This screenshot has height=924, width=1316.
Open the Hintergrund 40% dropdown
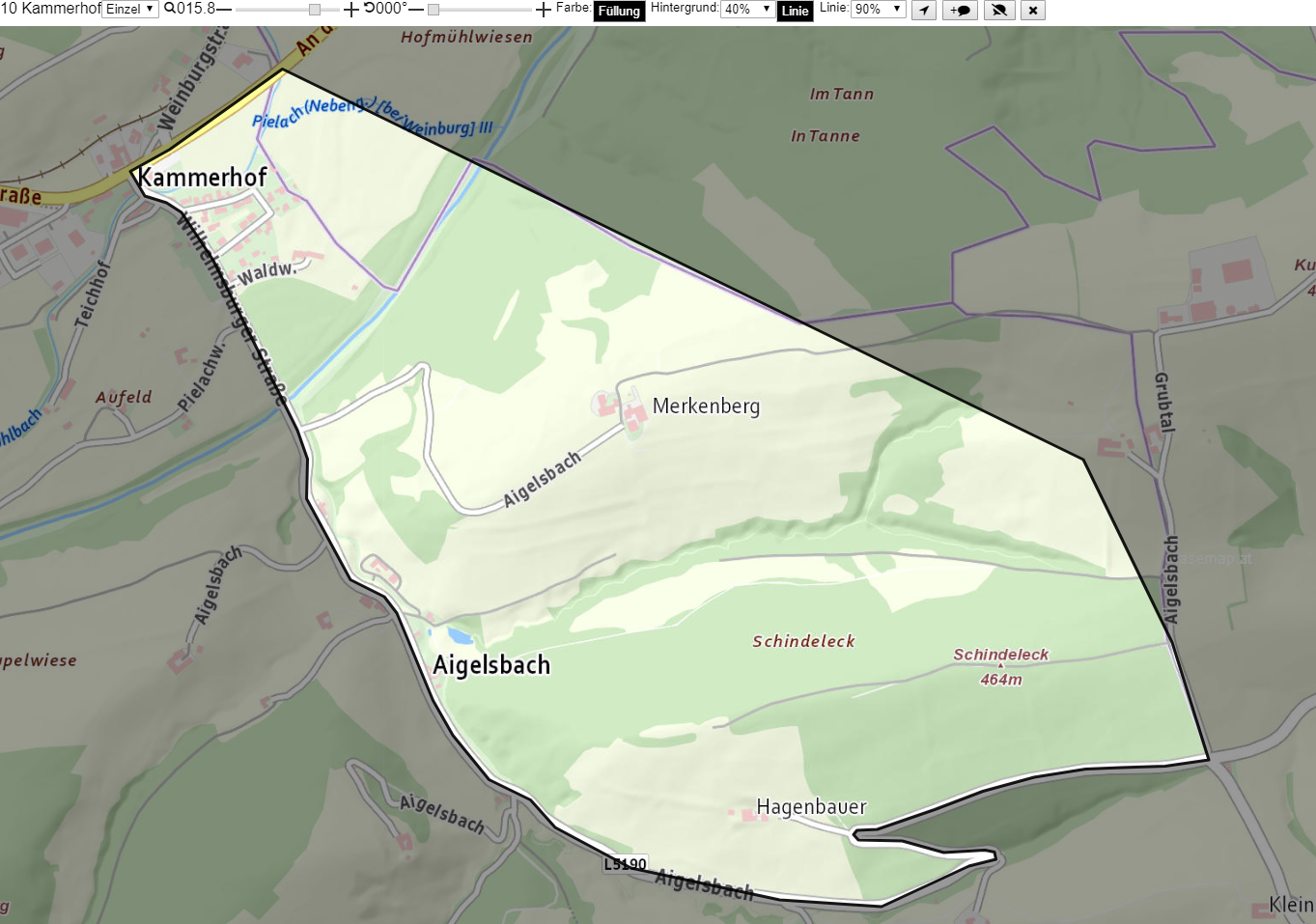tap(747, 9)
